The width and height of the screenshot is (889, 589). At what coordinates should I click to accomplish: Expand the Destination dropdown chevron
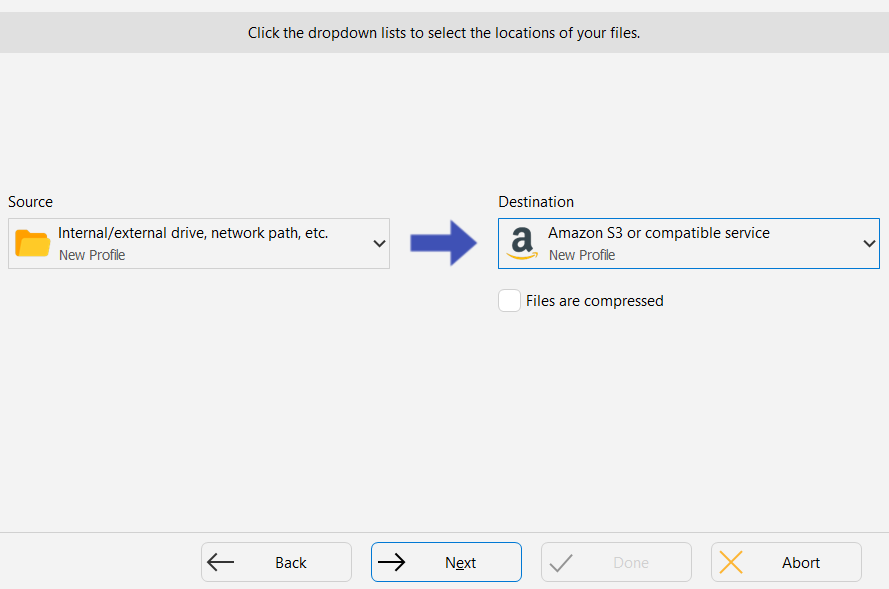coord(869,244)
